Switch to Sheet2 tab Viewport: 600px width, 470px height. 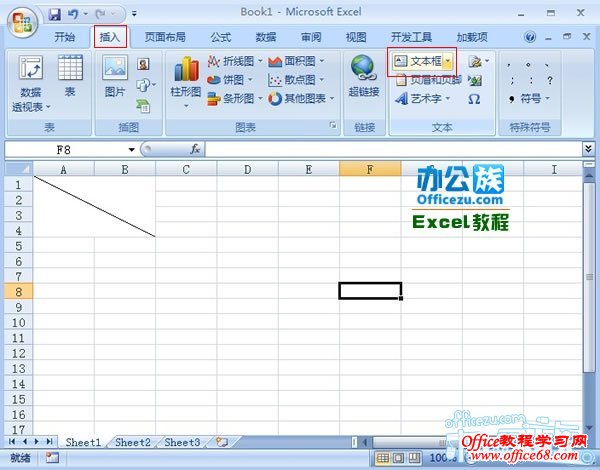[133, 442]
